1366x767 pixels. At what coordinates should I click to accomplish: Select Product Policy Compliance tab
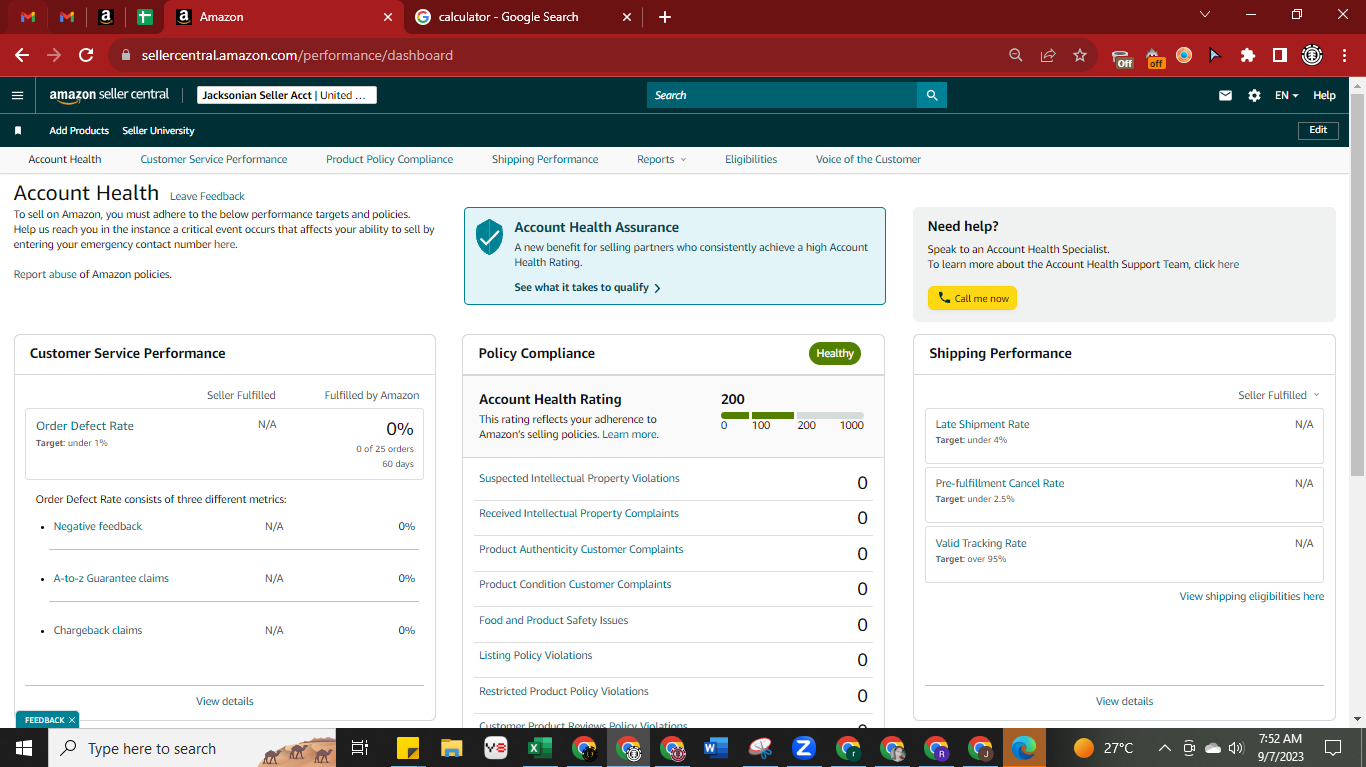[x=389, y=159]
